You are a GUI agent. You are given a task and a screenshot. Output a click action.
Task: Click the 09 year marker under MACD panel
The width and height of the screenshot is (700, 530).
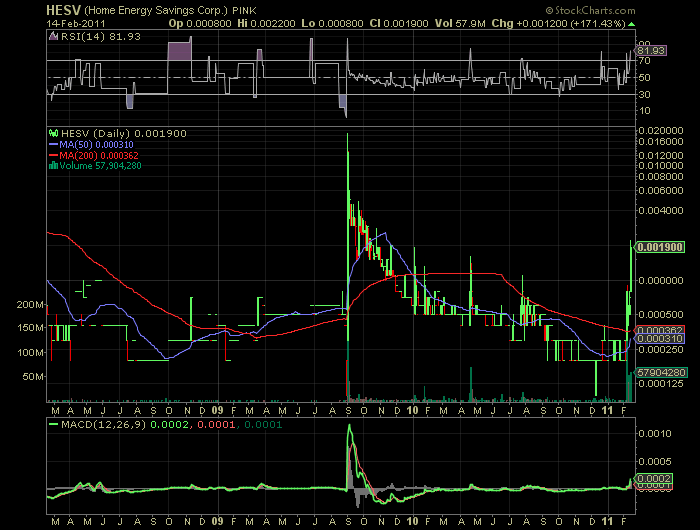217,521
